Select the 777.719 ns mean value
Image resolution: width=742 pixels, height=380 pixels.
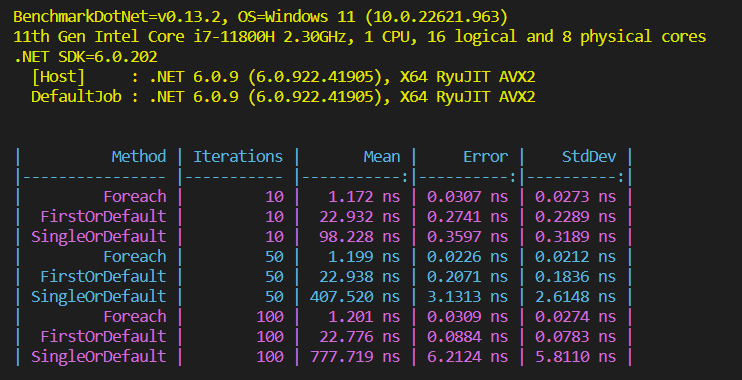[355, 356]
